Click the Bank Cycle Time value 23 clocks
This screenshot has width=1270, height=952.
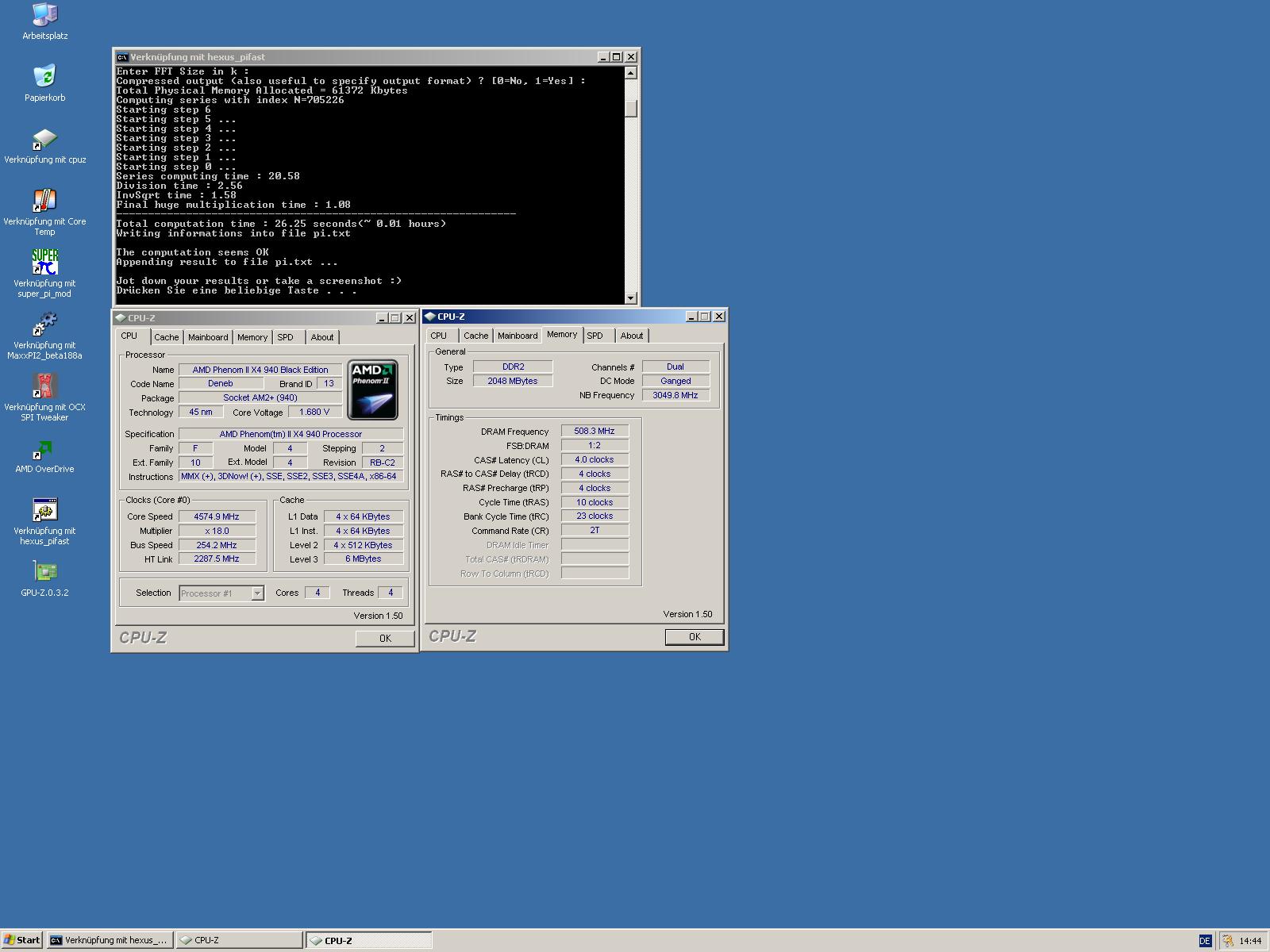[595, 516]
